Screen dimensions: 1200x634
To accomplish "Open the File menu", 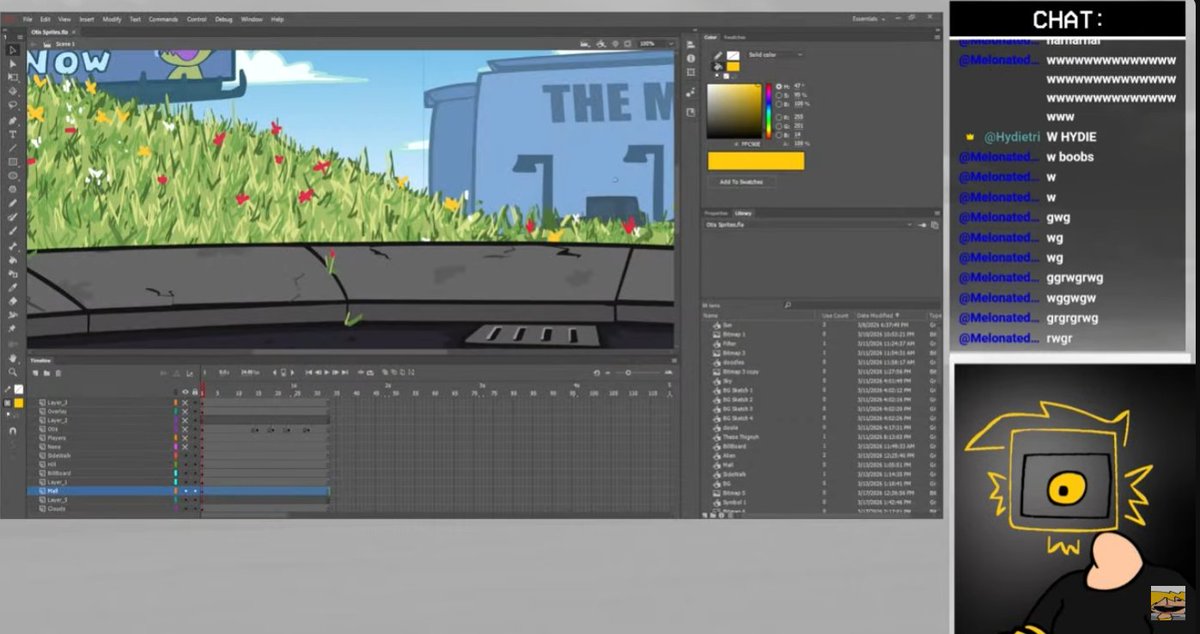I will click(27, 19).
